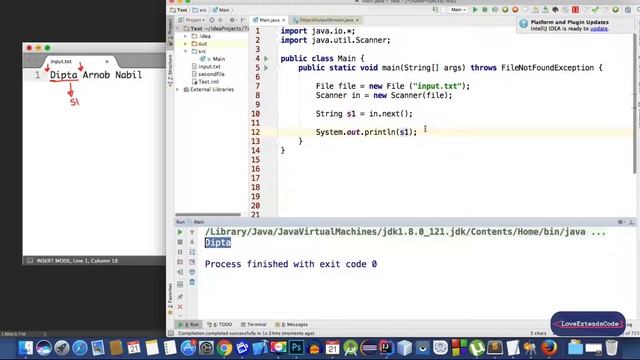Click src breadcrumb in navigation bar
The width and height of the screenshot is (640, 360).
click(x=200, y=10)
